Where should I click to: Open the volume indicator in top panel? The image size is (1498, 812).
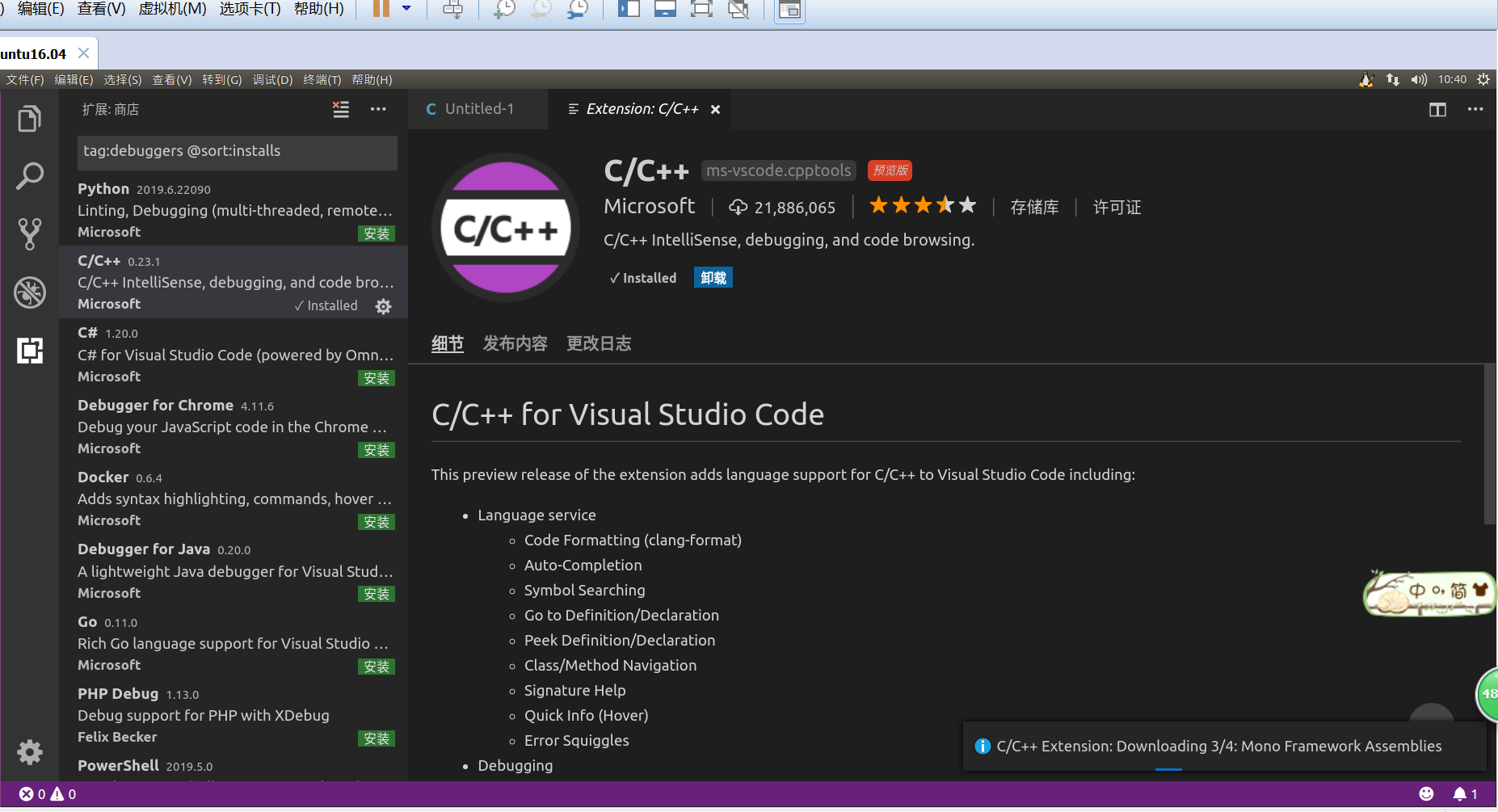click(x=1419, y=79)
